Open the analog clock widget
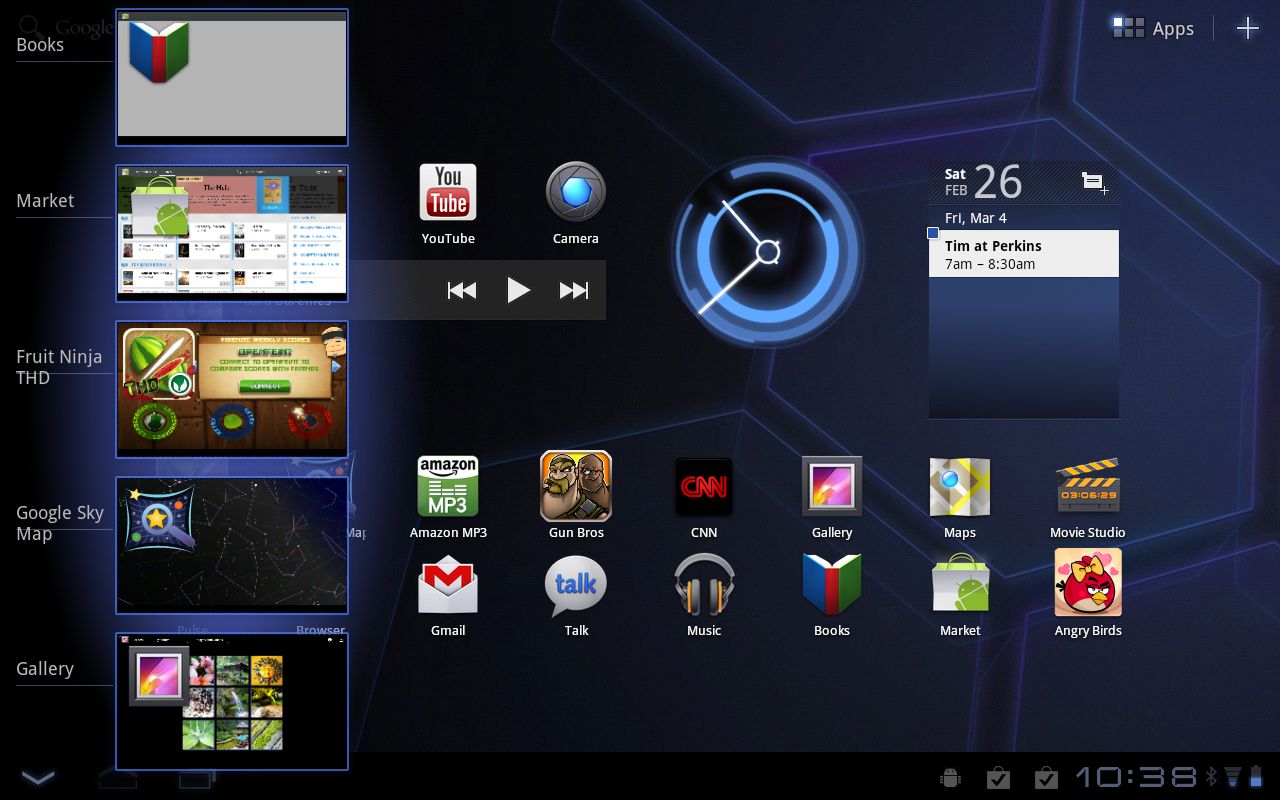This screenshot has width=1280, height=800. coord(767,251)
